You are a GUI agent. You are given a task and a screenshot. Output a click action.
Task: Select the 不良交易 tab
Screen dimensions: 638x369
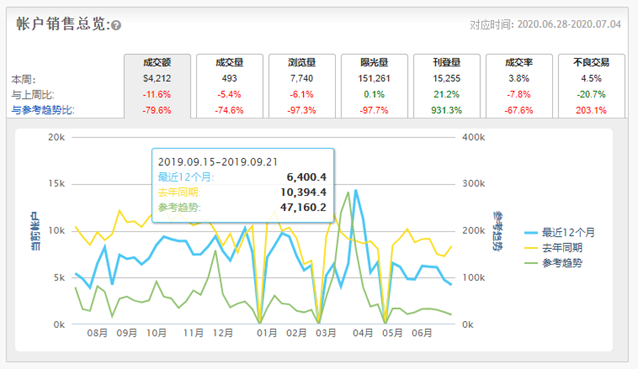(592, 86)
